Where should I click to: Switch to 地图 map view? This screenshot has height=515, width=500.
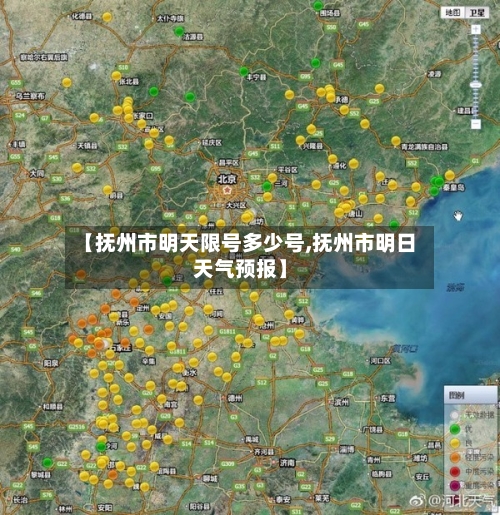(x=452, y=13)
